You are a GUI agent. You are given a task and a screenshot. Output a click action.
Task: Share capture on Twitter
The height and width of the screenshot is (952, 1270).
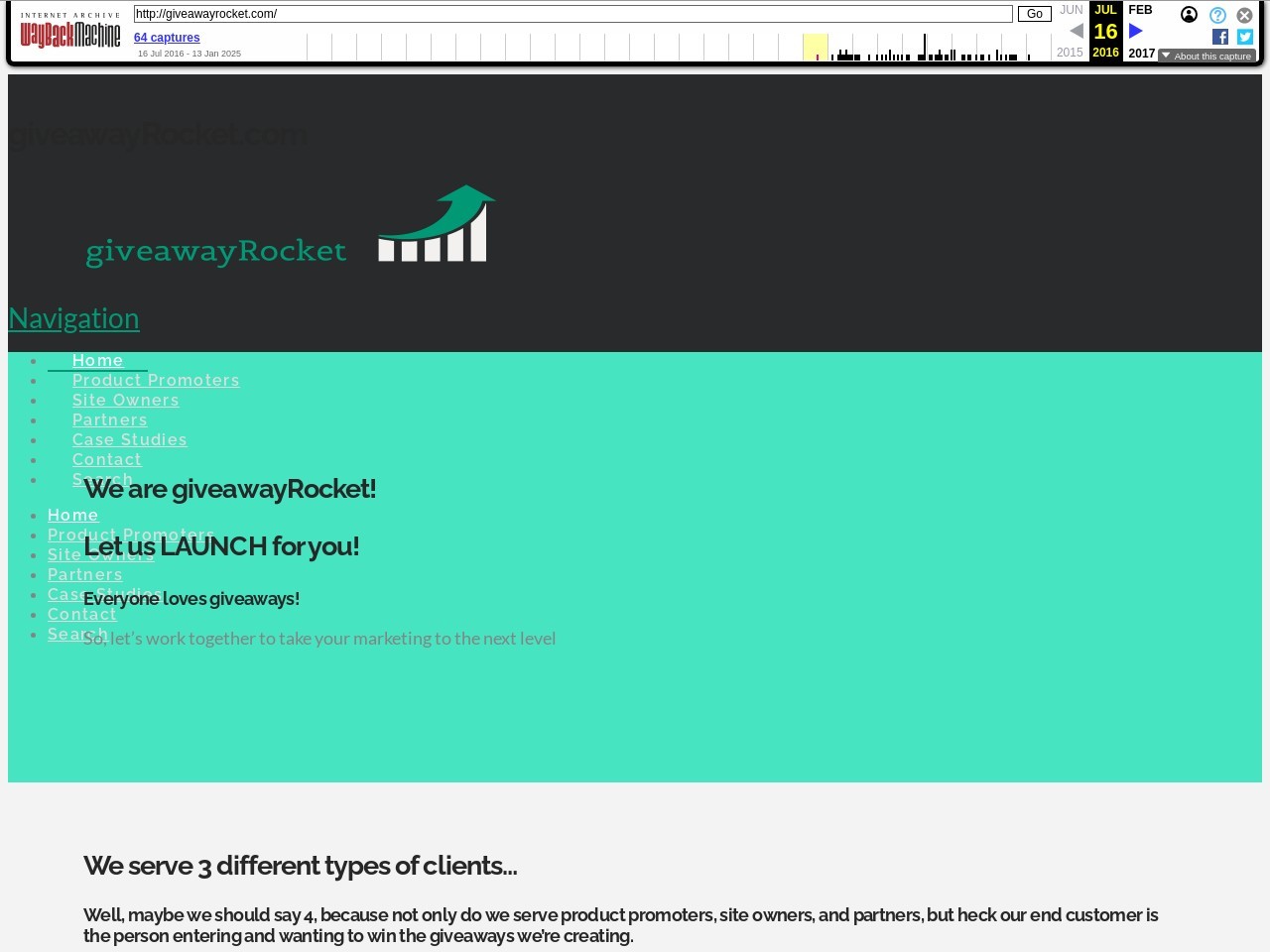click(1245, 37)
